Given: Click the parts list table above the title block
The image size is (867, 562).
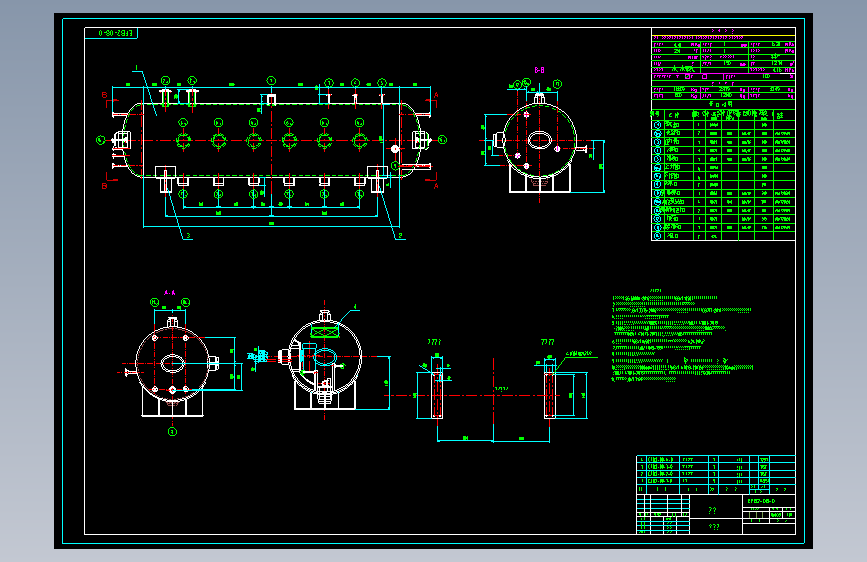Looking at the screenshot, I should pos(716,474).
